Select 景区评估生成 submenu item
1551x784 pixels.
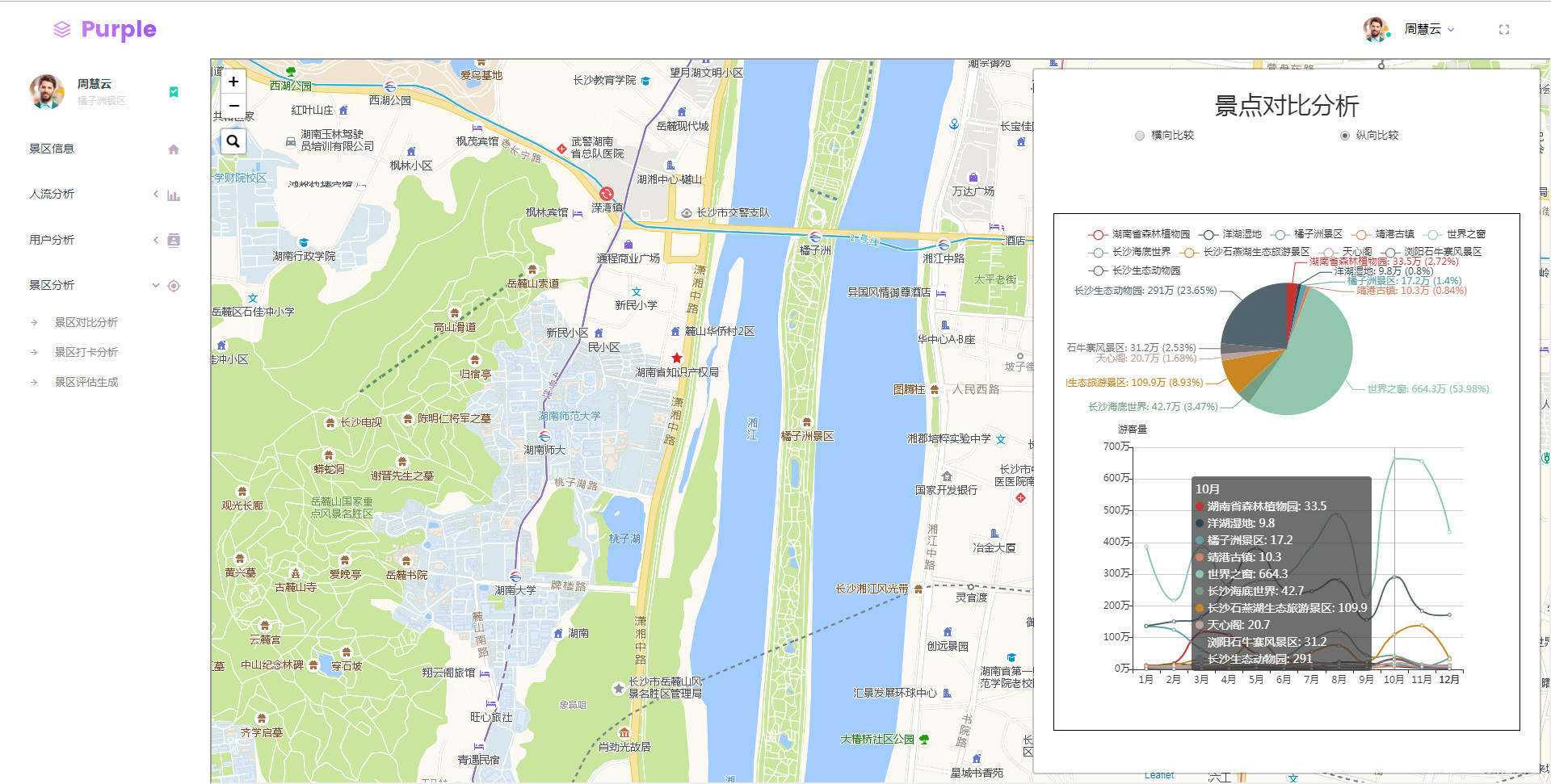[86, 382]
